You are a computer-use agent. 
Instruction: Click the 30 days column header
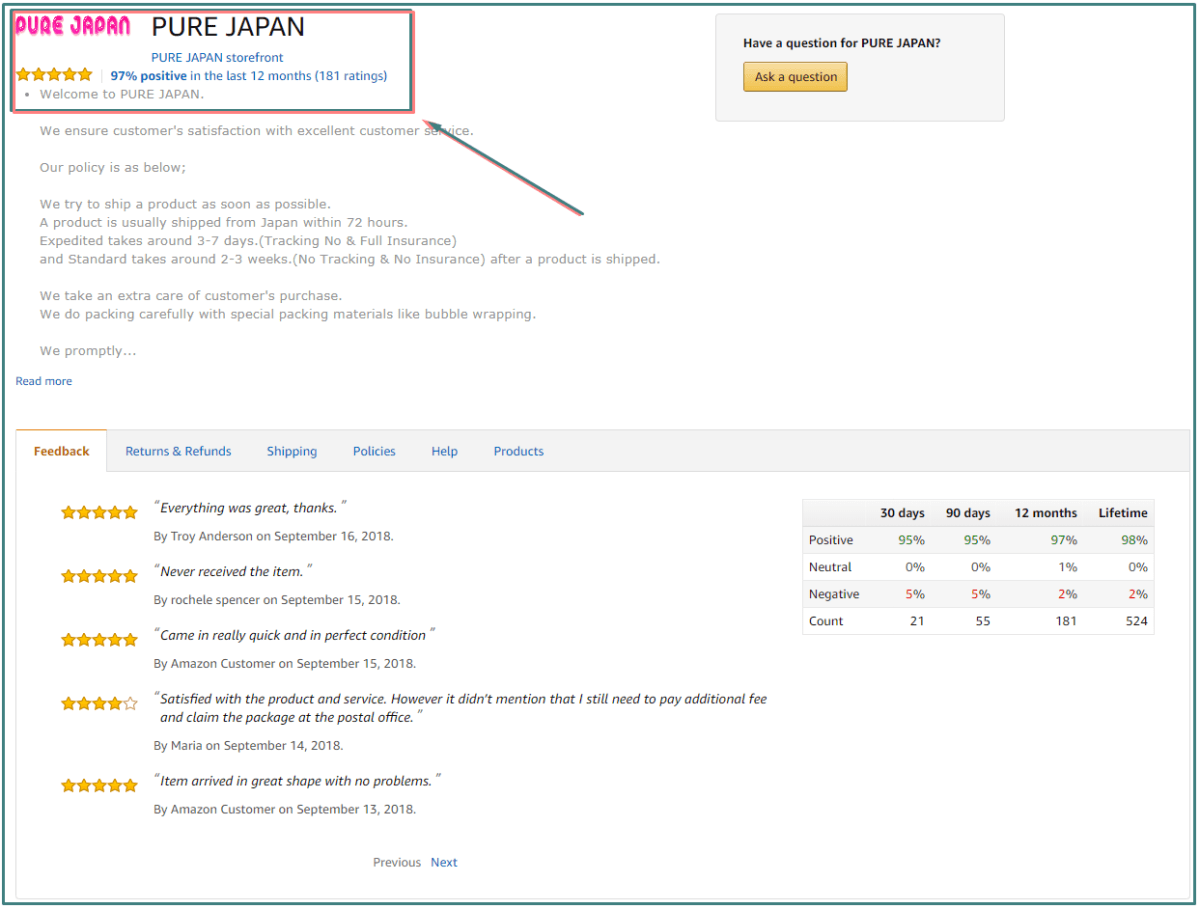click(902, 513)
